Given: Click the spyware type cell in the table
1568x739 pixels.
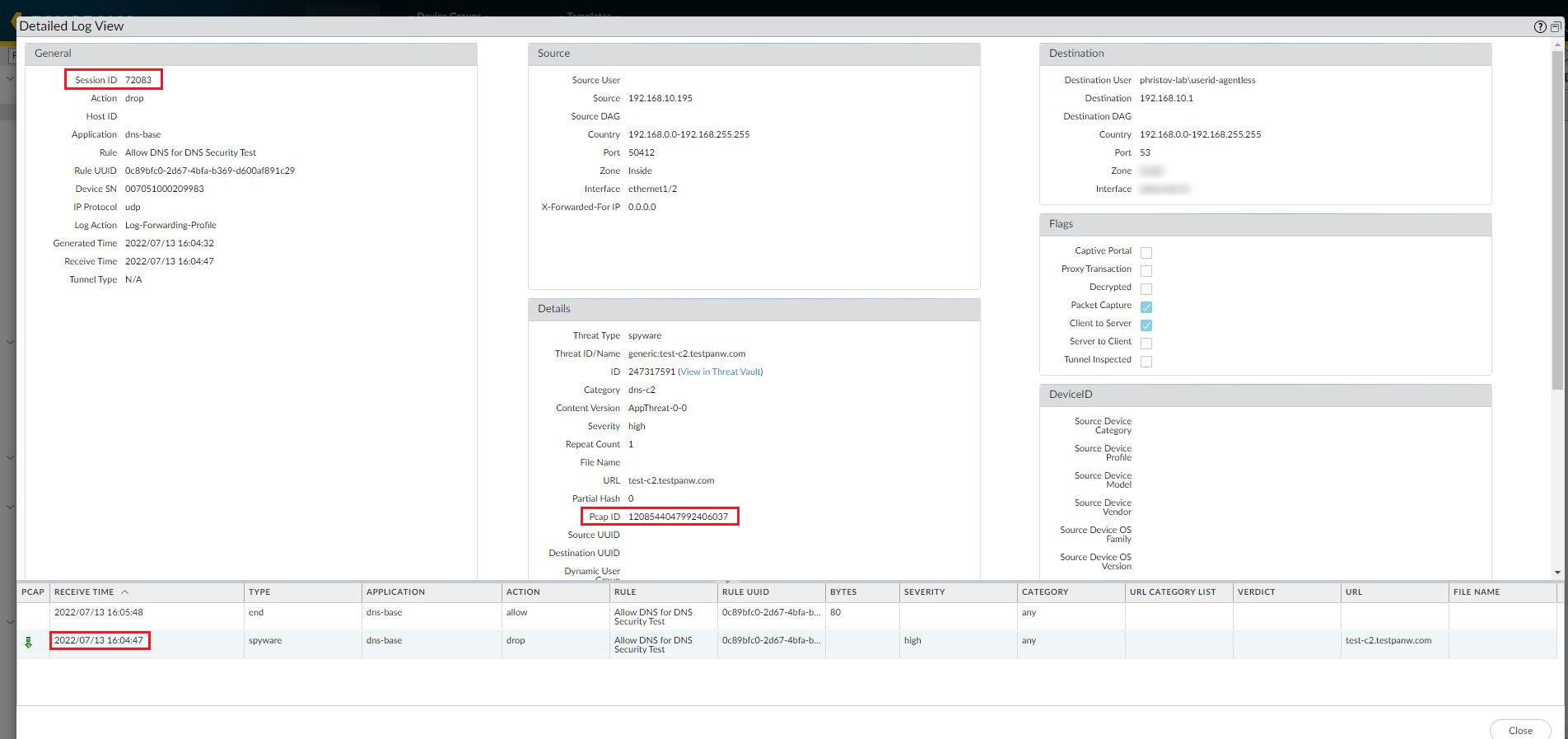Looking at the screenshot, I should [302, 644].
